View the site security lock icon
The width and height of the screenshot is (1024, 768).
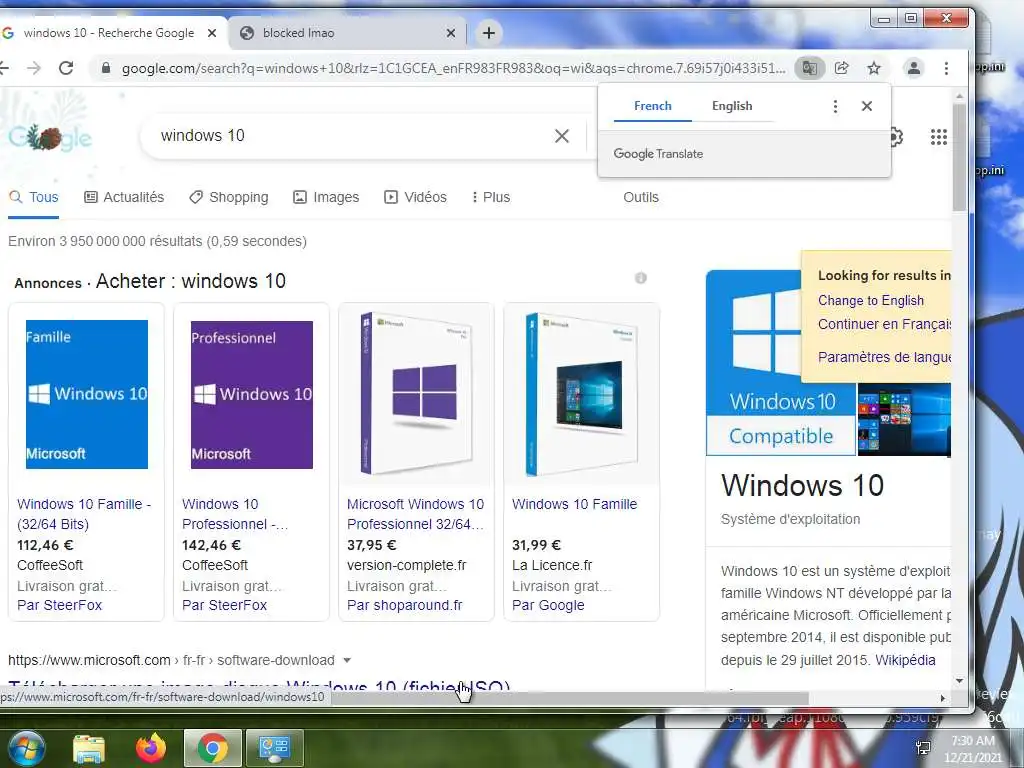coord(106,68)
